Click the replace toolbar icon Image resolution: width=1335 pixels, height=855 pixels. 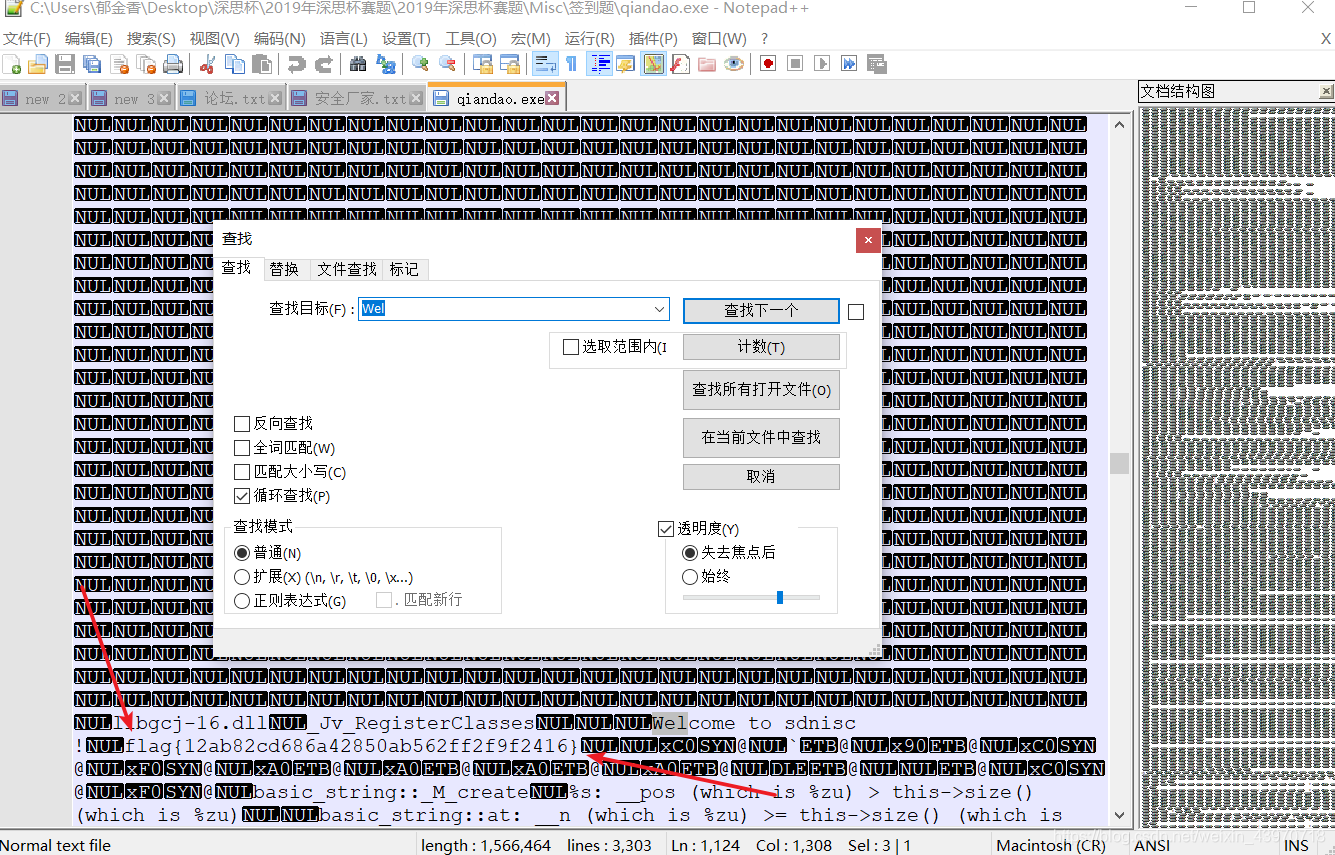386,64
